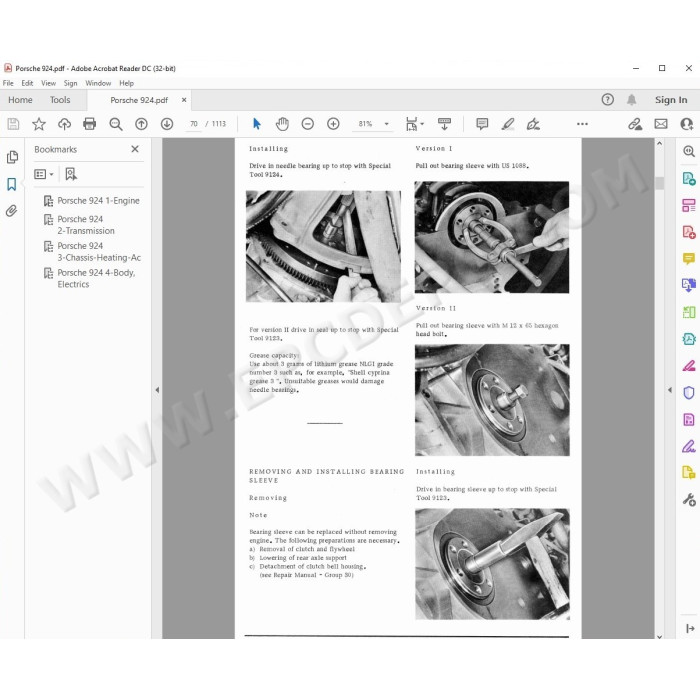Choose the arrow selection tool
The height and width of the screenshot is (700, 700).
point(257,124)
